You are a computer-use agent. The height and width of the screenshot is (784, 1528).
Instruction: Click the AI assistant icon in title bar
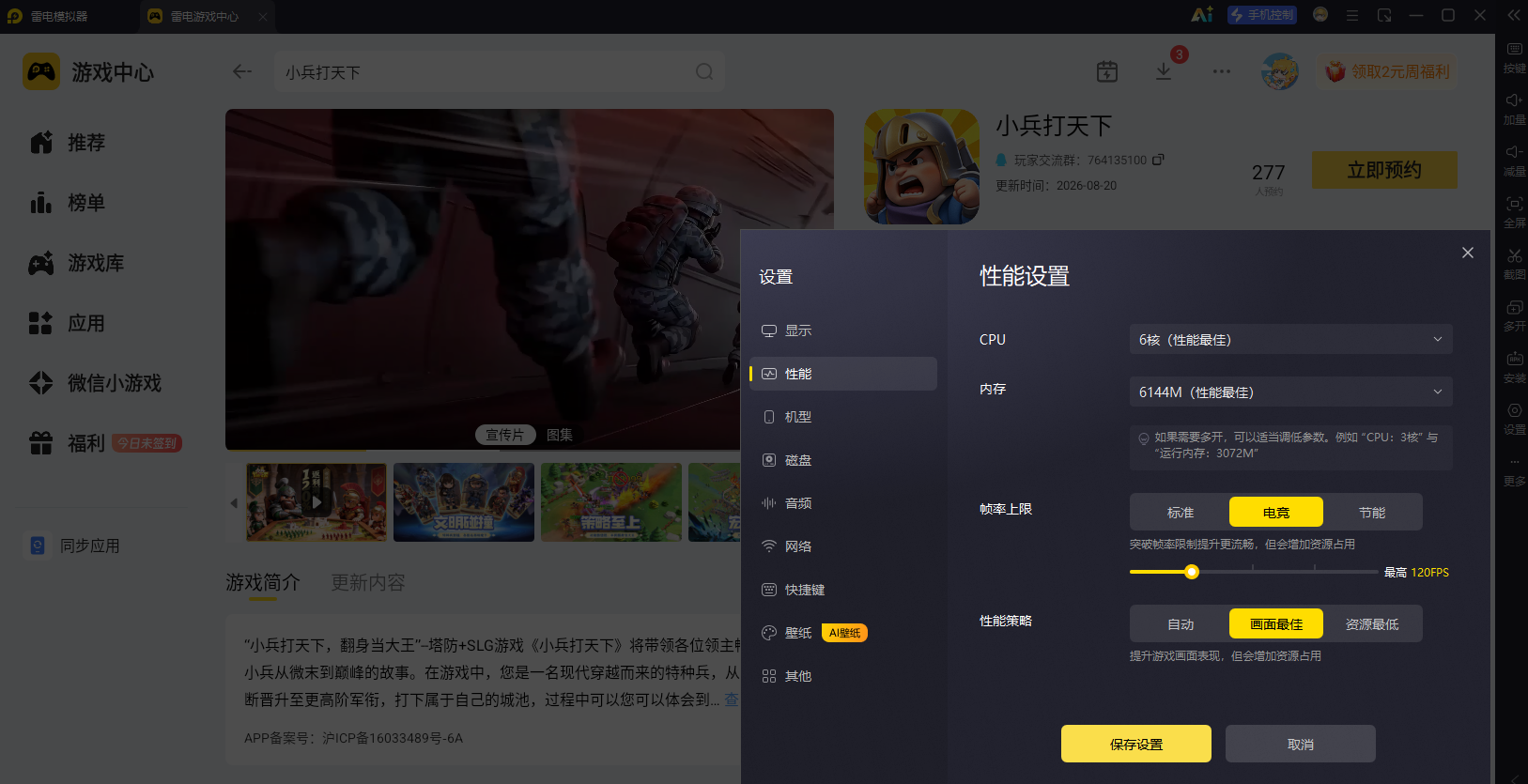click(x=1202, y=15)
